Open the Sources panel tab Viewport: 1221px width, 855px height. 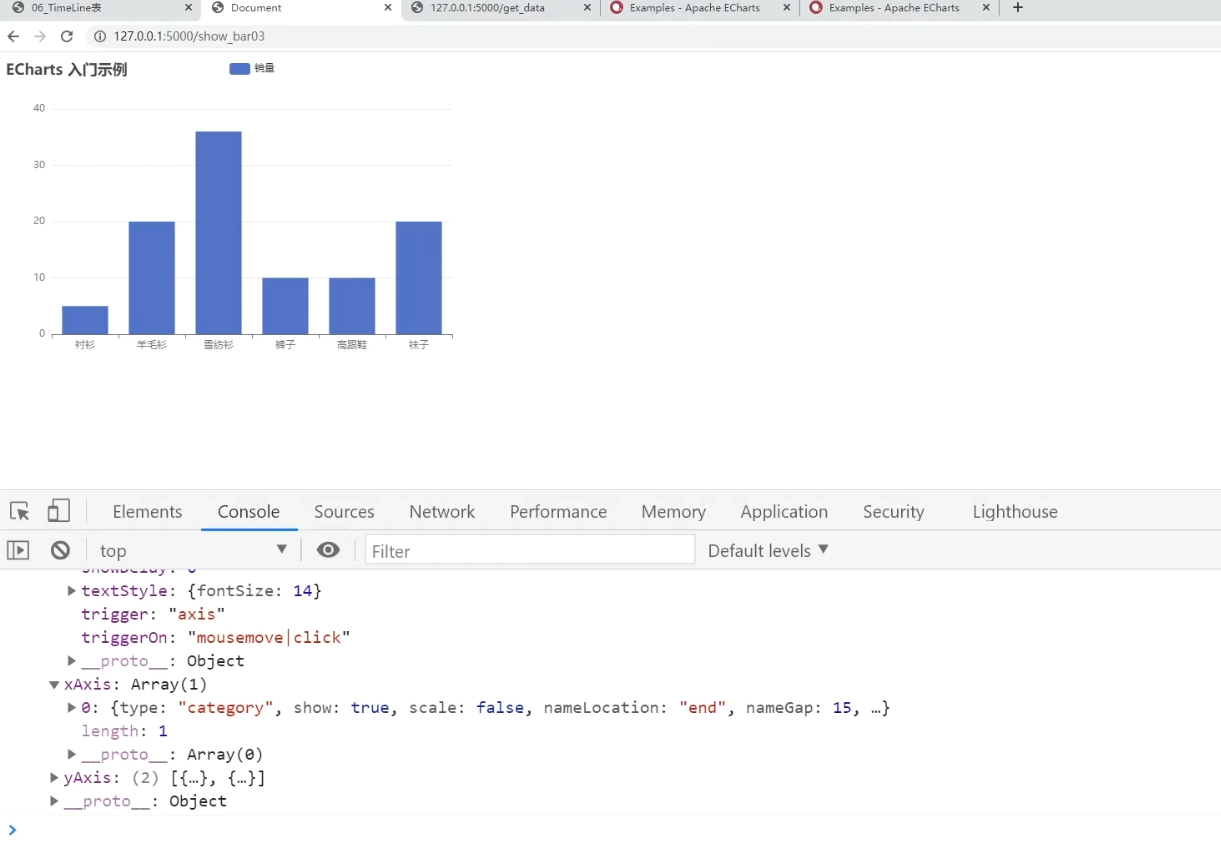point(344,511)
